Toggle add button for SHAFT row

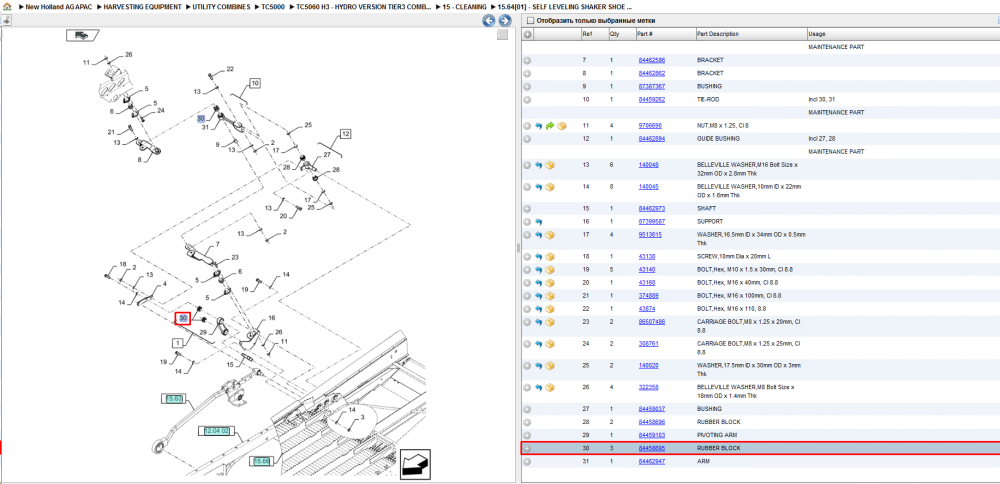point(527,209)
